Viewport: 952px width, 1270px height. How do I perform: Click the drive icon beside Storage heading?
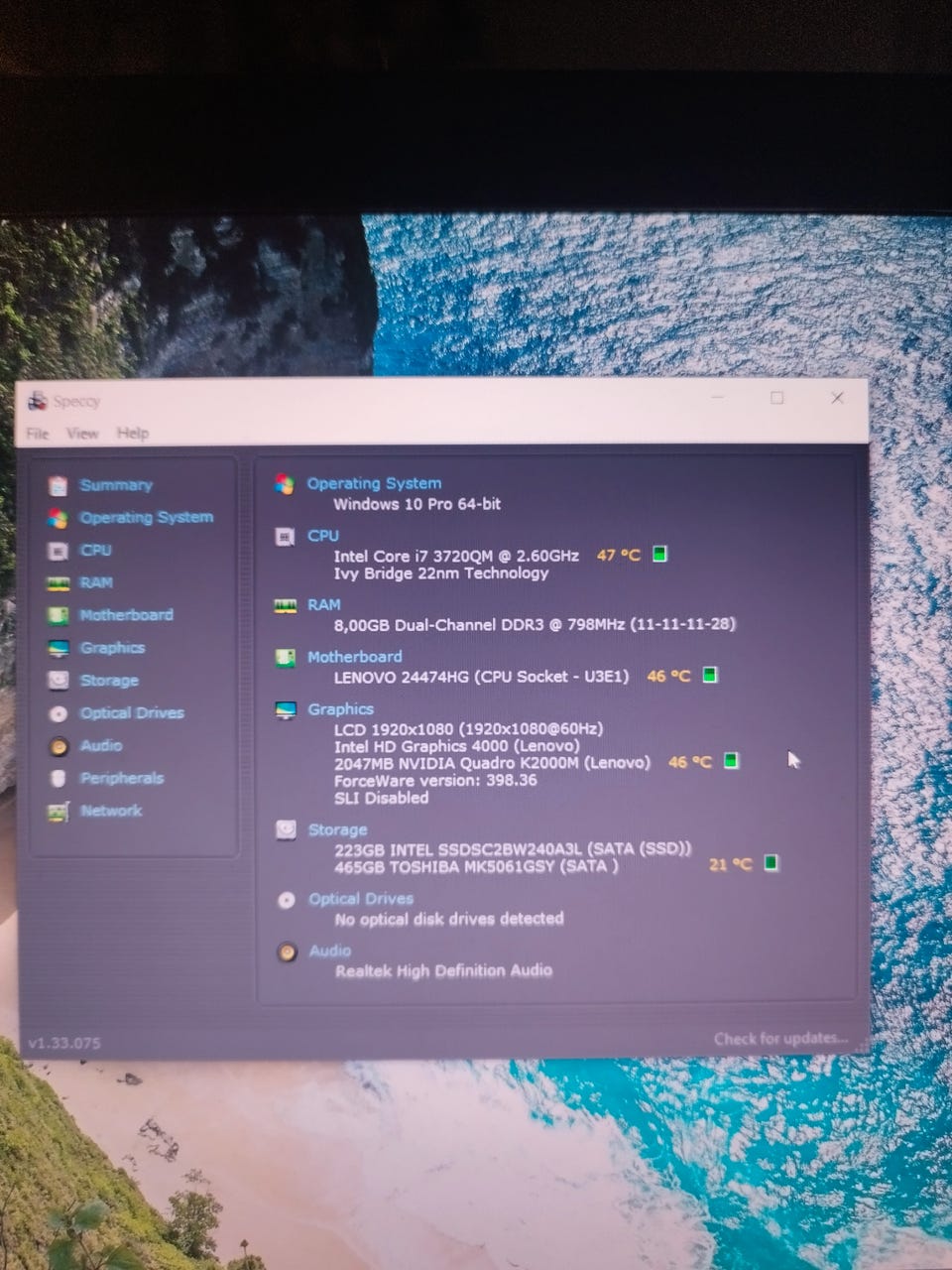click(x=286, y=830)
